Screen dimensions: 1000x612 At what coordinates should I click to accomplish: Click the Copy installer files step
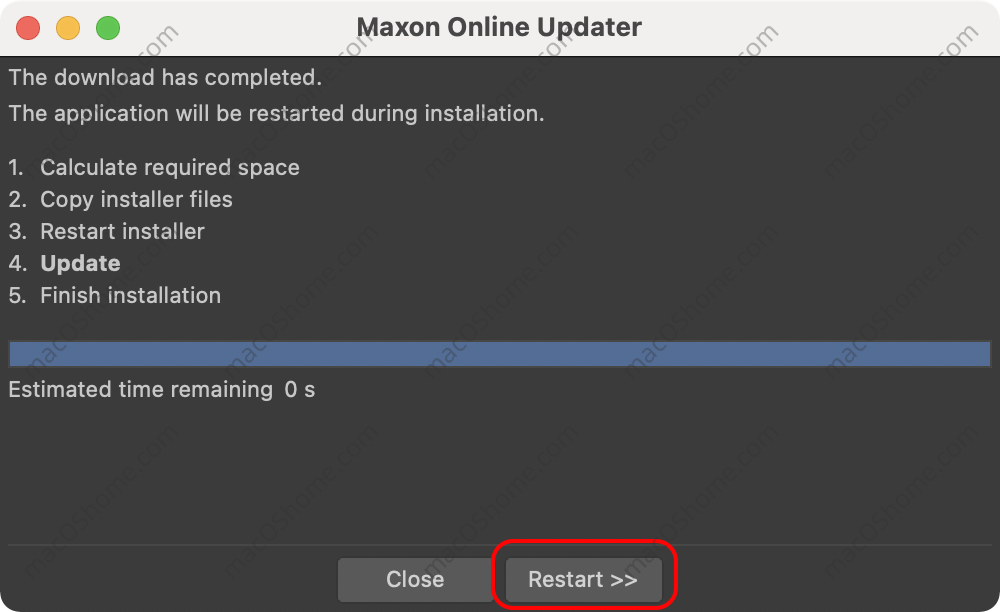[136, 200]
